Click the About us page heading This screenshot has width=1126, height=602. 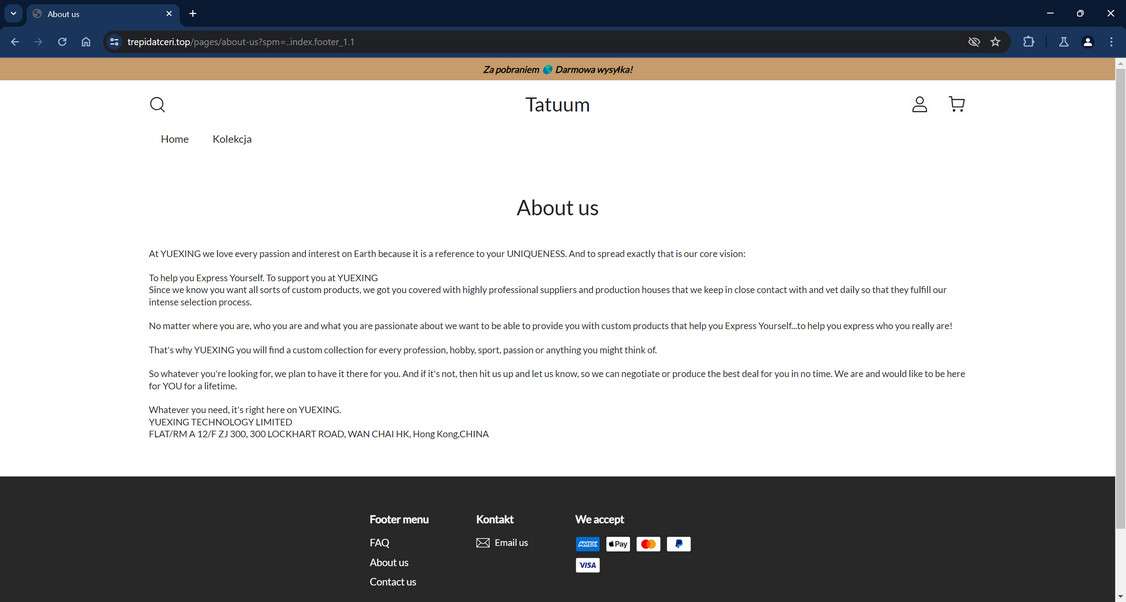click(x=557, y=208)
